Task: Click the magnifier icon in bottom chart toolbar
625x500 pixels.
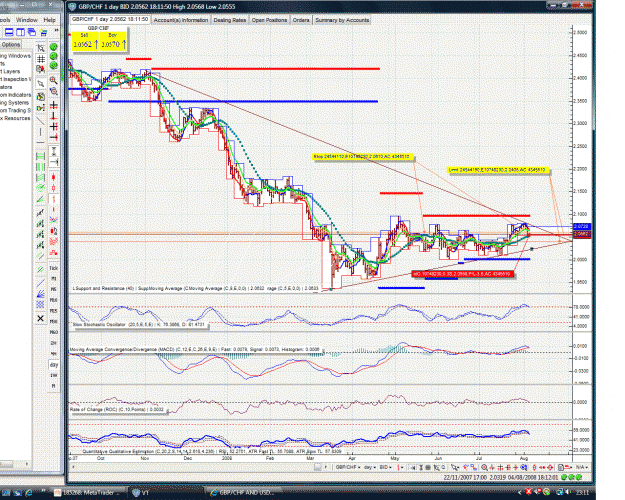Action: [484, 467]
